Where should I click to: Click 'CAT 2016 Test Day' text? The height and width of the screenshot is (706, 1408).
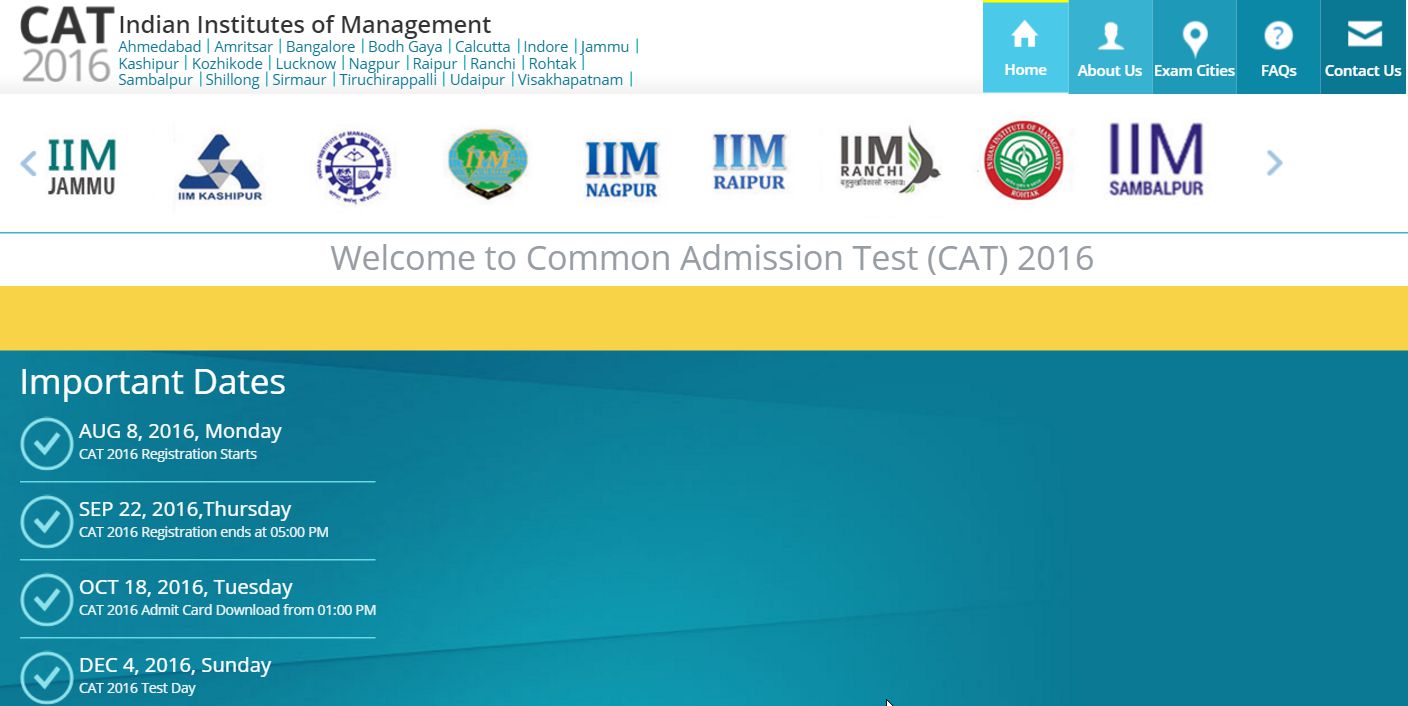[x=137, y=688]
